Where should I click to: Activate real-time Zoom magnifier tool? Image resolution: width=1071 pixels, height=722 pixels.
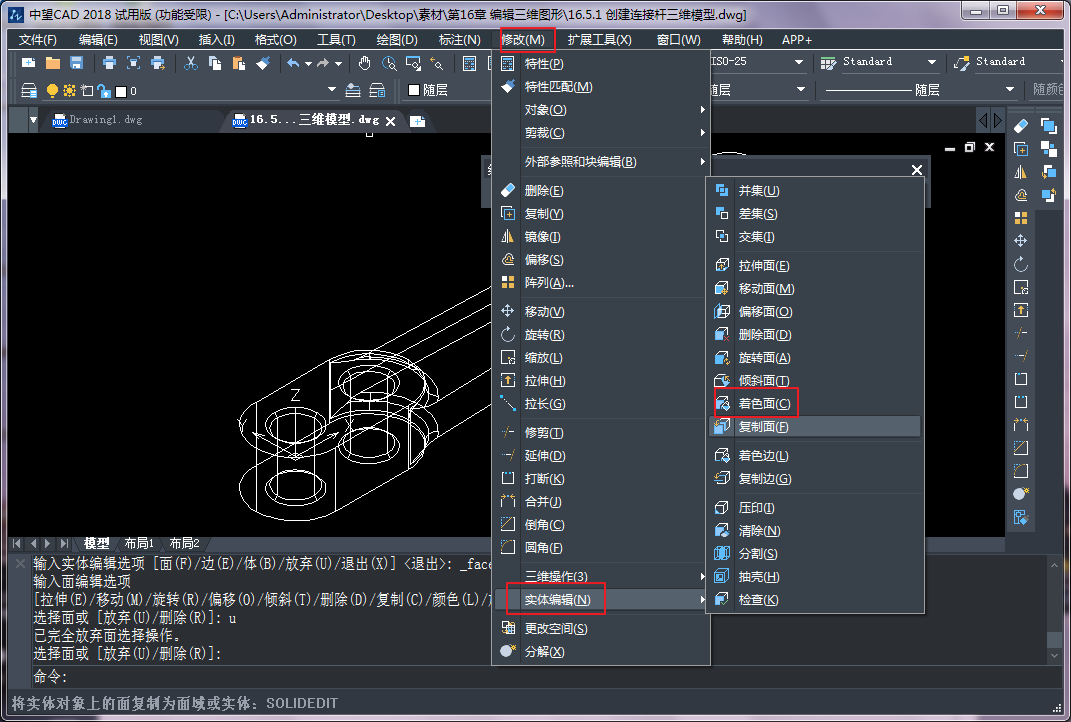point(387,63)
